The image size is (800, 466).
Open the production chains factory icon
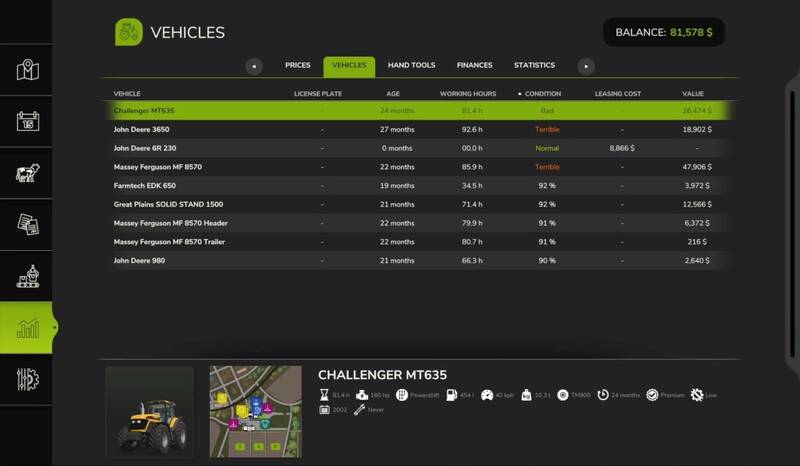pos(28,276)
